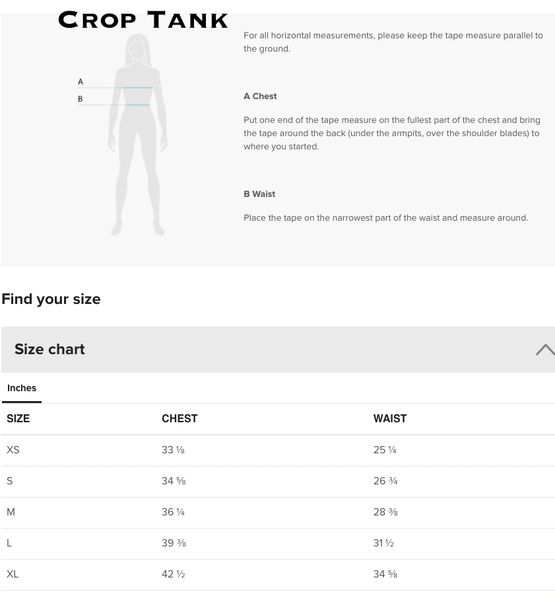
Task: Click the Size chart header title
Action: [50, 349]
